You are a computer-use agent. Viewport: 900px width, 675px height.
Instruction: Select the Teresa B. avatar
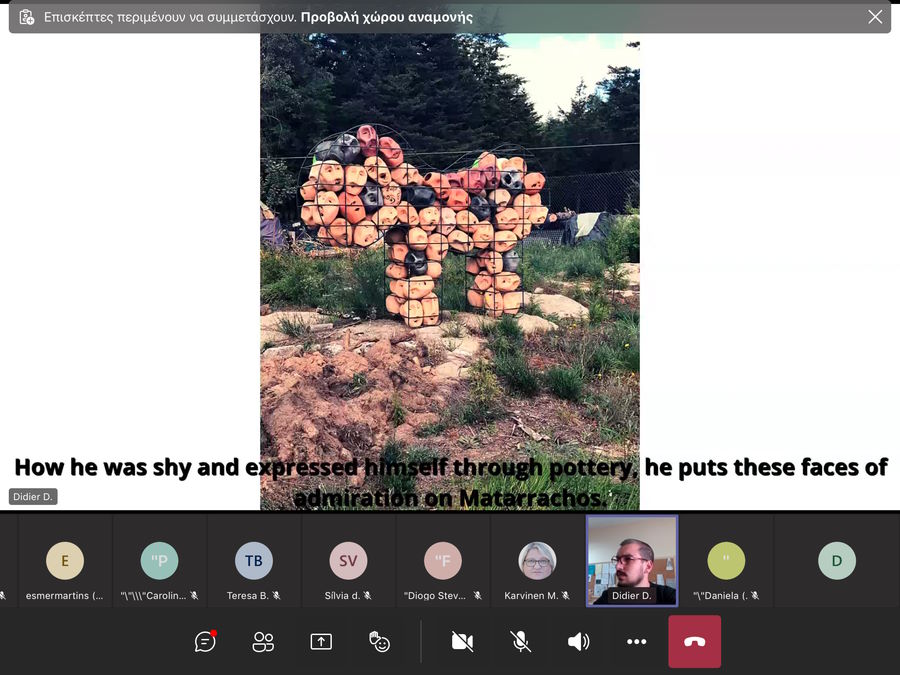click(x=254, y=561)
